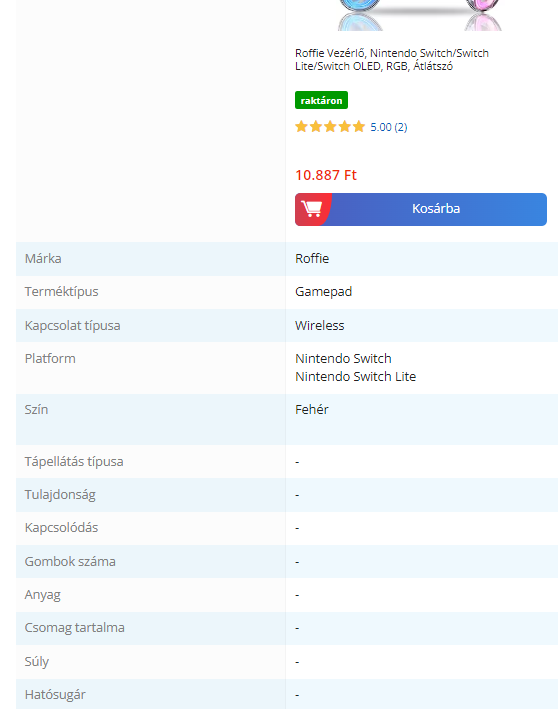Screen dimensions: 558x709
Task: Click the 10.887 Ft price
Action: coord(326,175)
